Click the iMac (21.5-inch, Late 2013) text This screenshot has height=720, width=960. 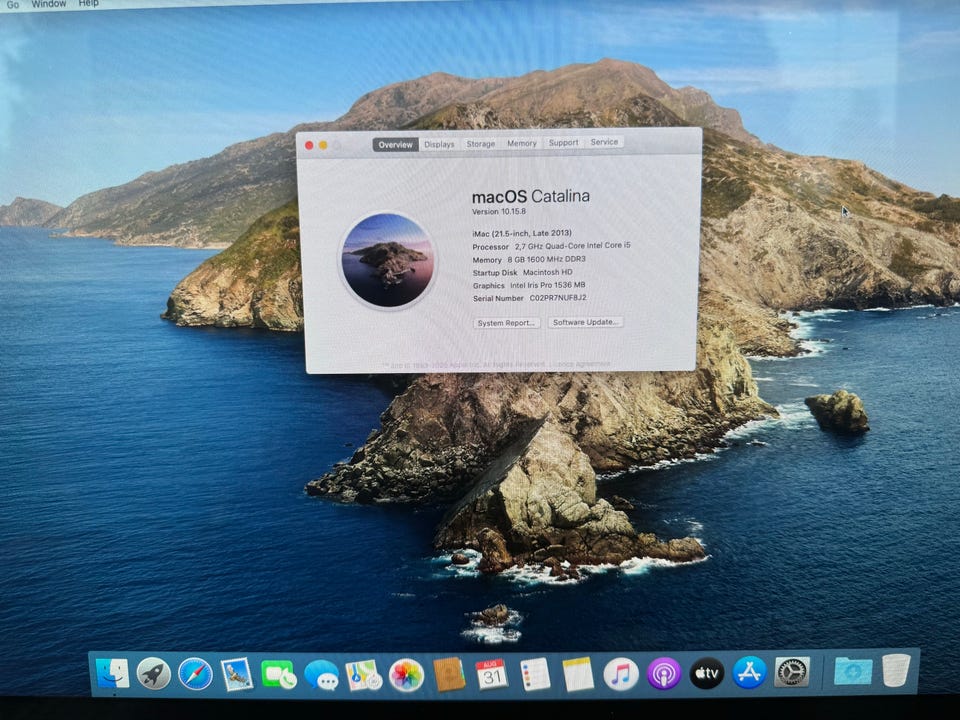(522, 233)
